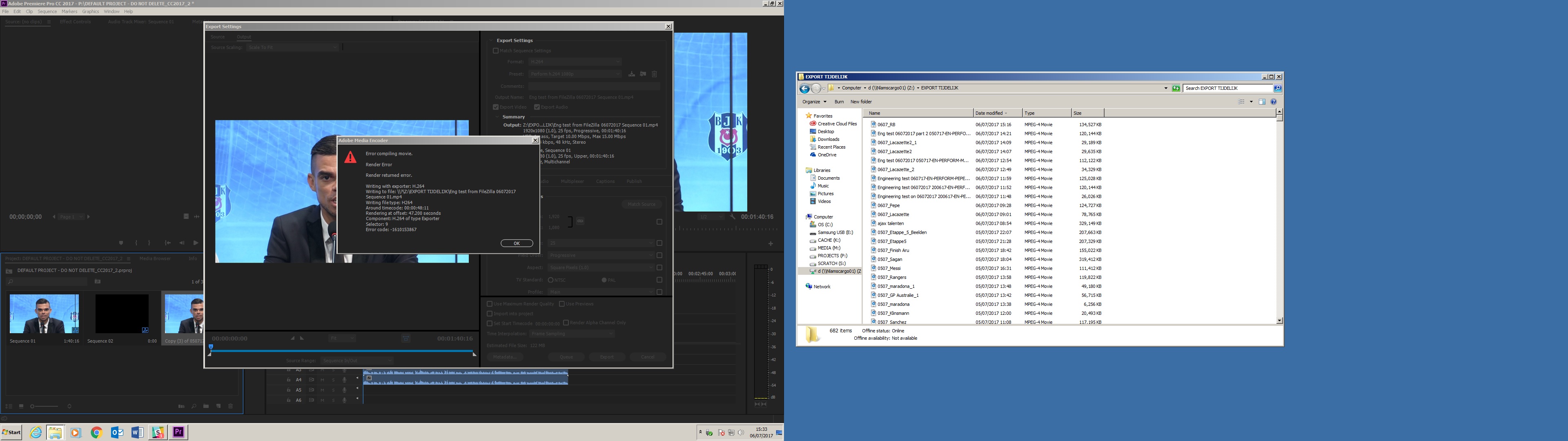Viewport: 1568px width, 441px height.
Task: Select the NTSC TV standard radio button
Action: [x=550, y=280]
